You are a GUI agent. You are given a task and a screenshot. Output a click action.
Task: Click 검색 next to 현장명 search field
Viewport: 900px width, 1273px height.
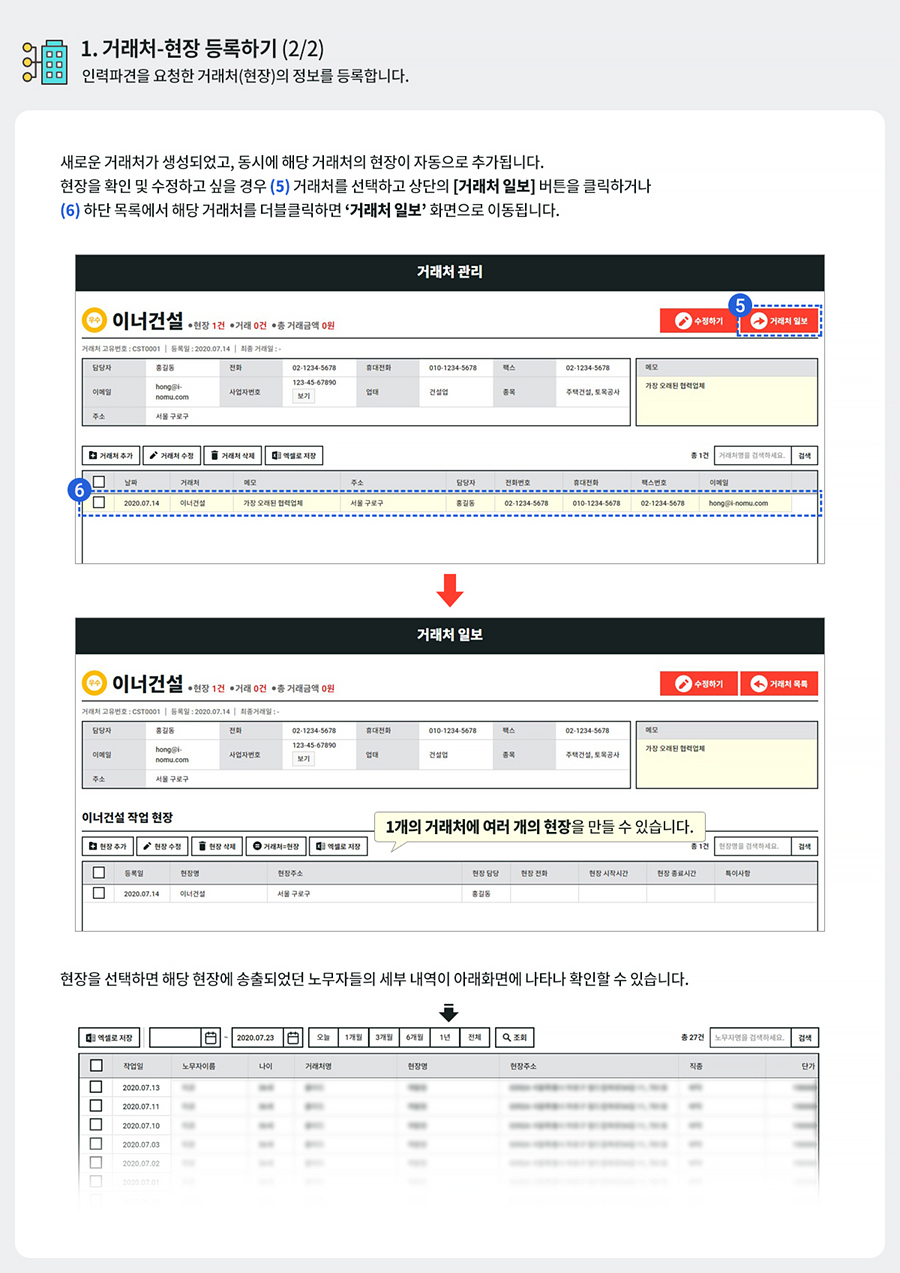(804, 846)
